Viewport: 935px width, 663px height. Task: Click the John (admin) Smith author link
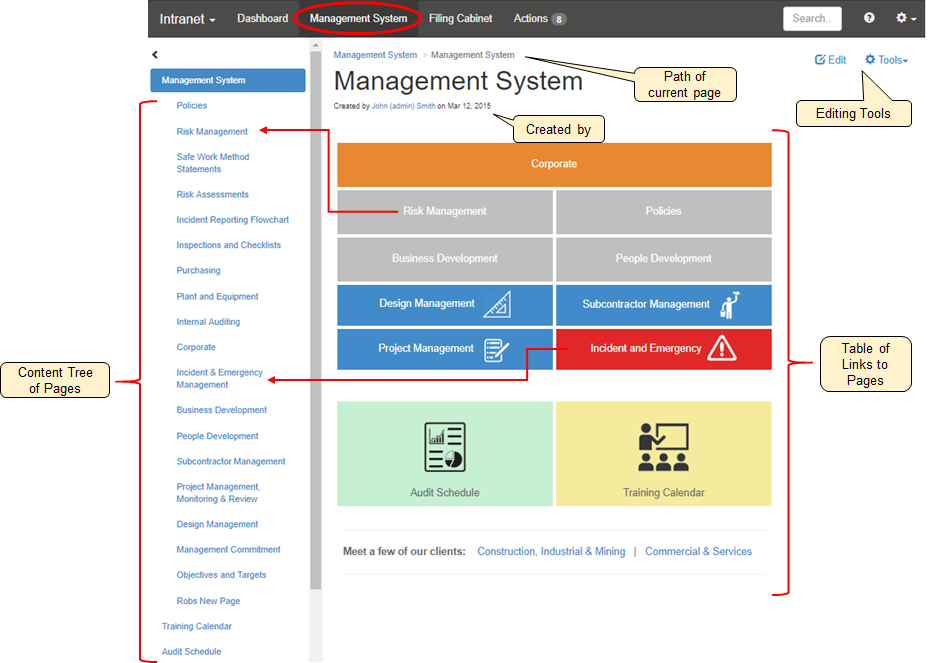point(403,105)
